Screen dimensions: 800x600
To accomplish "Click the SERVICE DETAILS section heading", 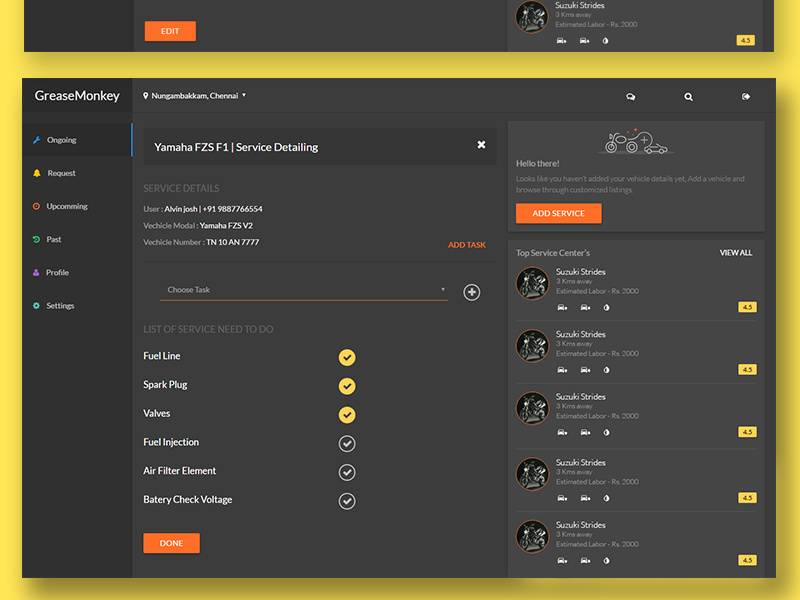I will [x=181, y=188].
